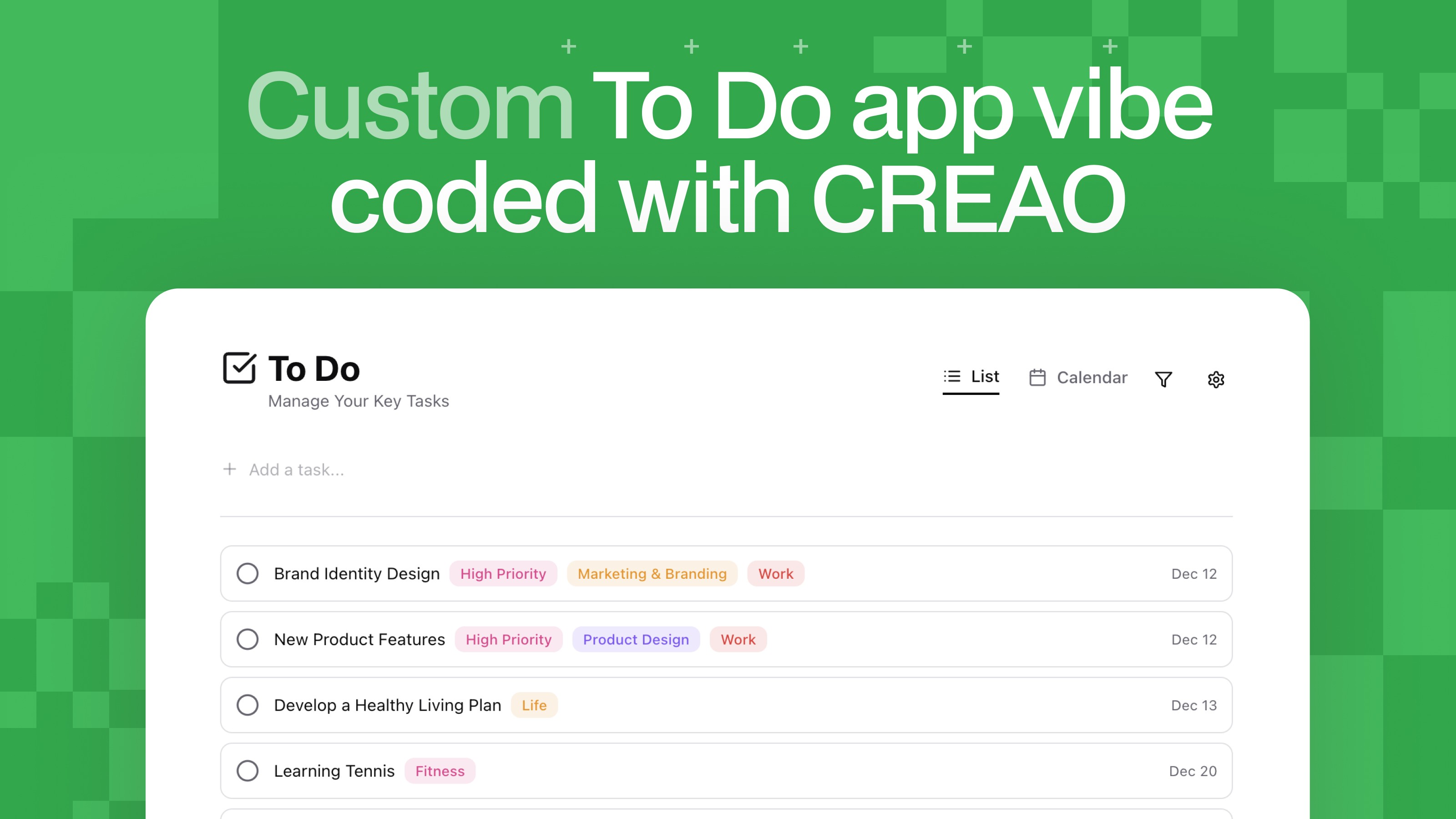This screenshot has height=819, width=1456.
Task: Click the To Do checkbox logo
Action: (239, 368)
